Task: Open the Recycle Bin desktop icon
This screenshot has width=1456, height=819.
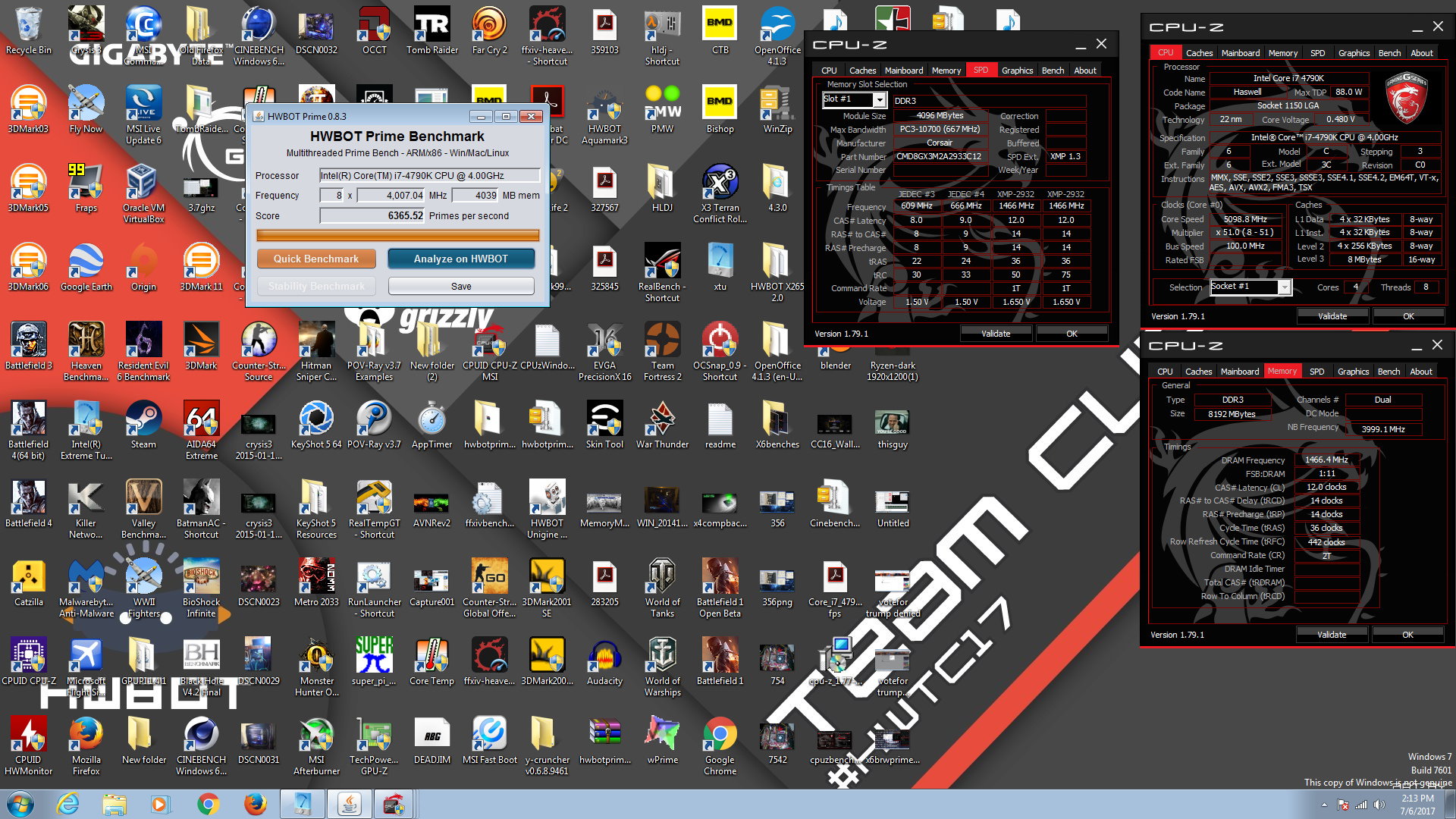Action: pyautogui.click(x=28, y=31)
